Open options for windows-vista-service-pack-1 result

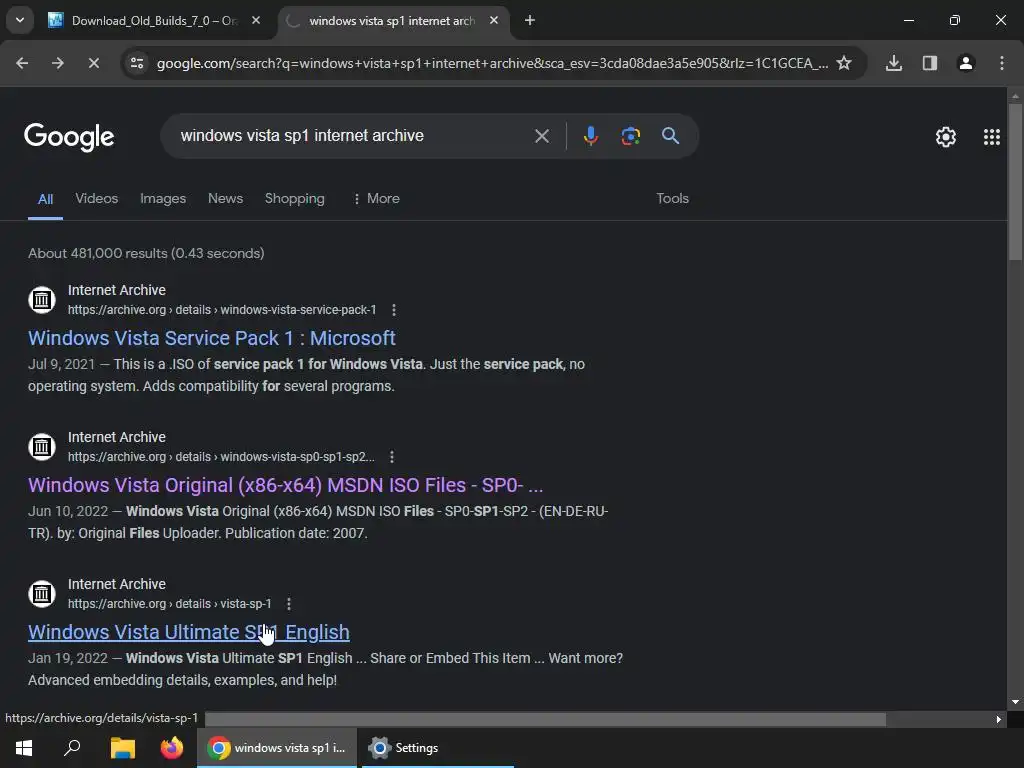[x=394, y=310]
